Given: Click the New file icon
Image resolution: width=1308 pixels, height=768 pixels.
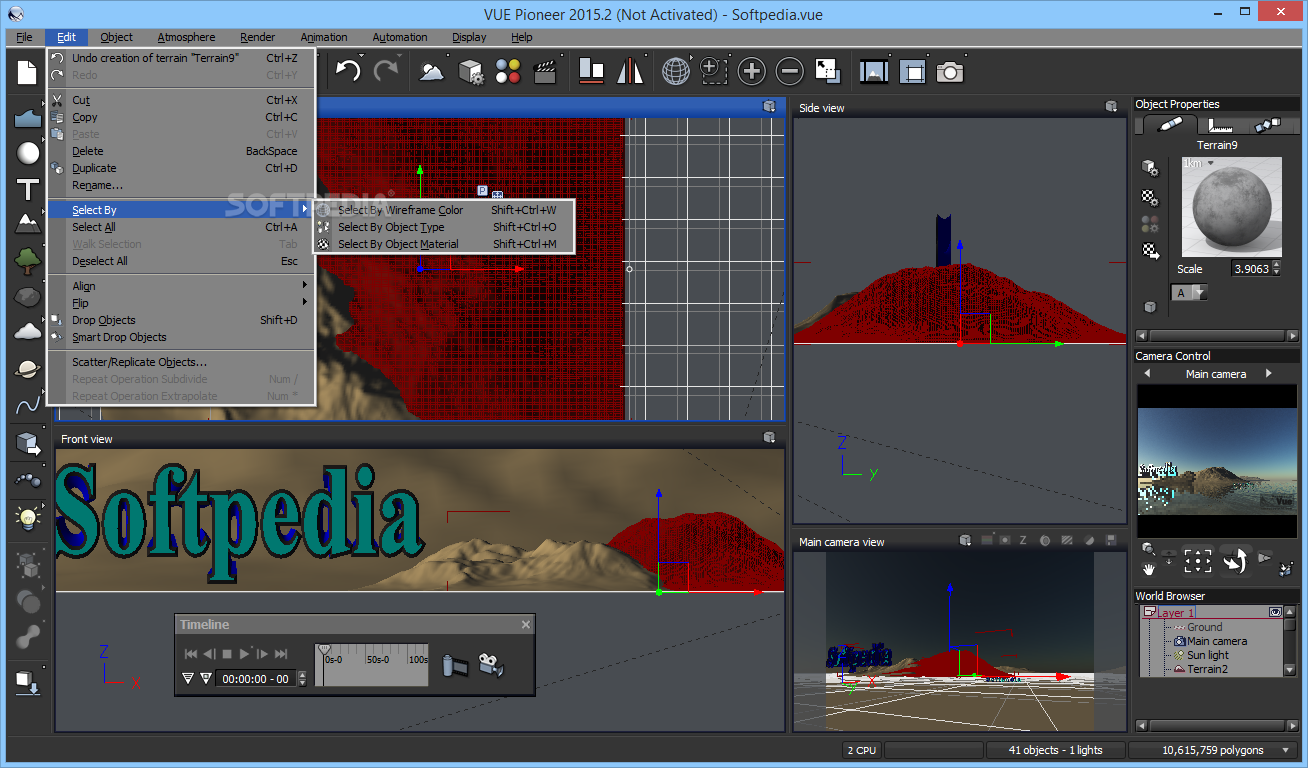Looking at the screenshot, I should coord(27,72).
